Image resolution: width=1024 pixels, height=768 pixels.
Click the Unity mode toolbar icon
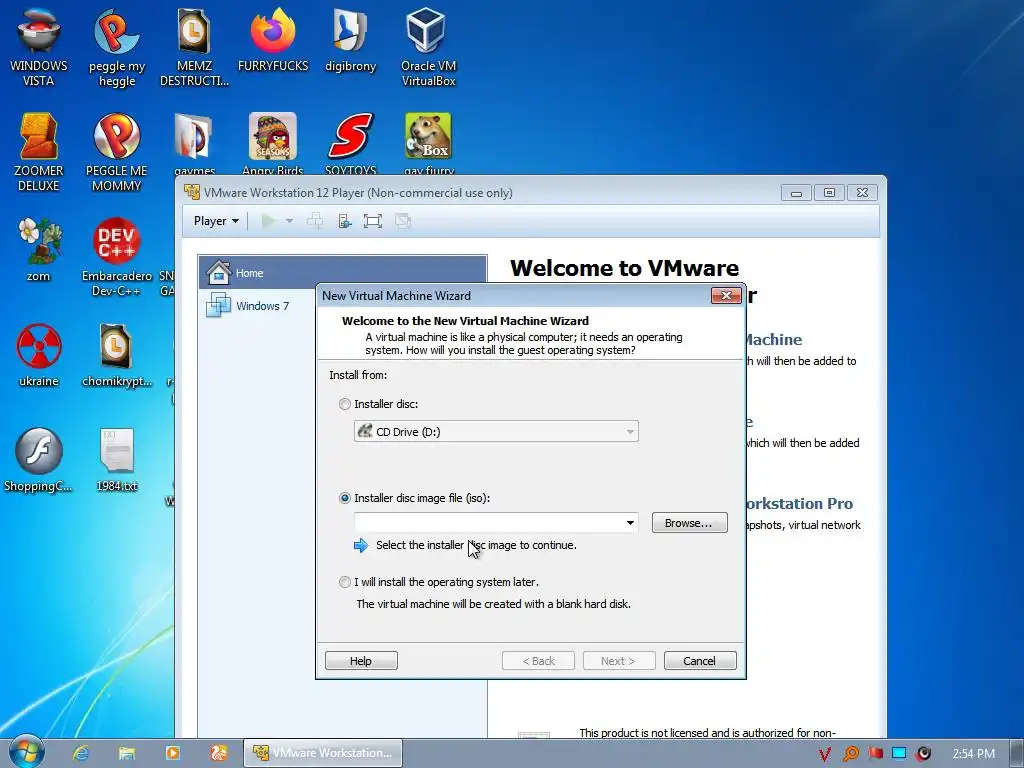click(402, 221)
